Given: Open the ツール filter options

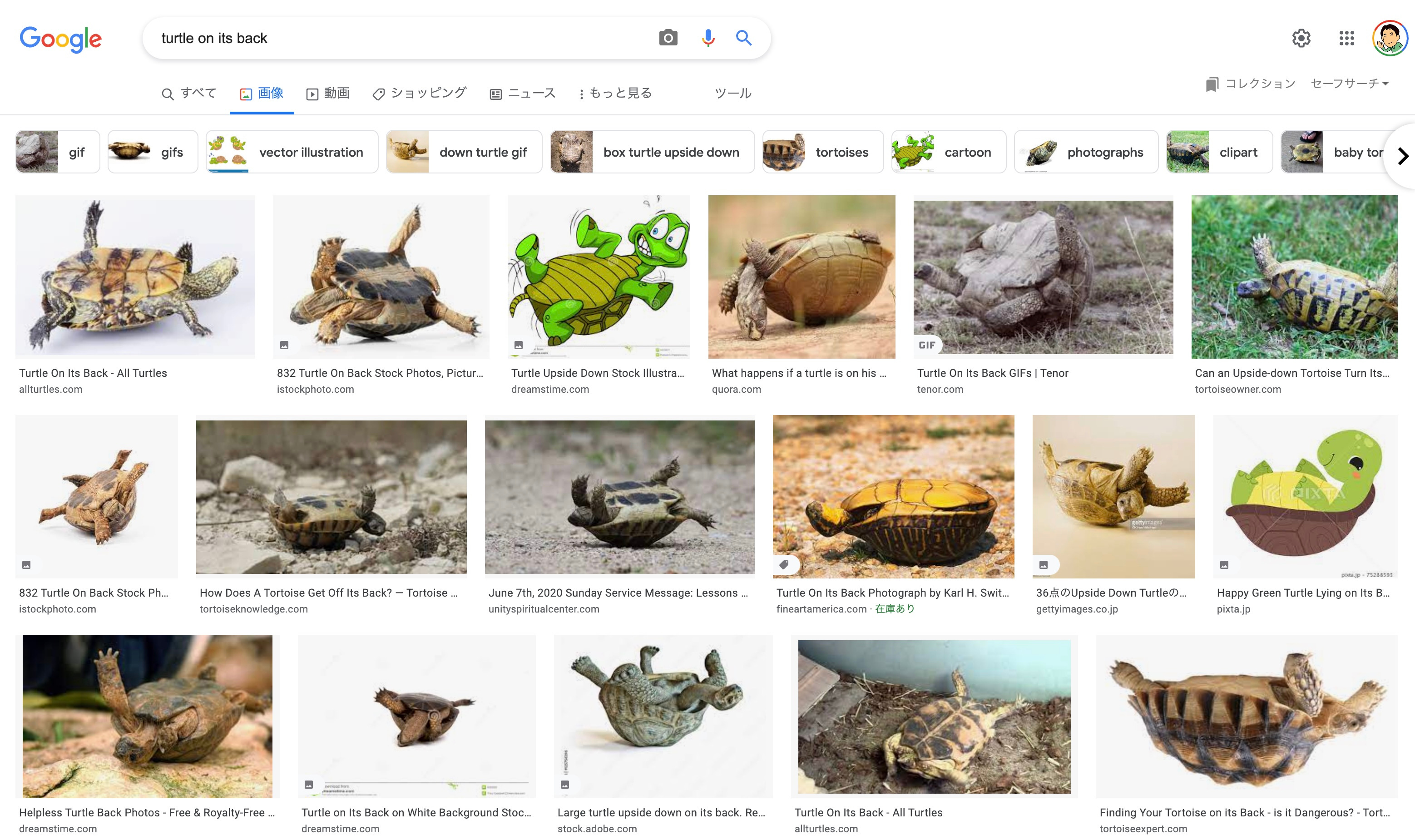Looking at the screenshot, I should [732, 94].
